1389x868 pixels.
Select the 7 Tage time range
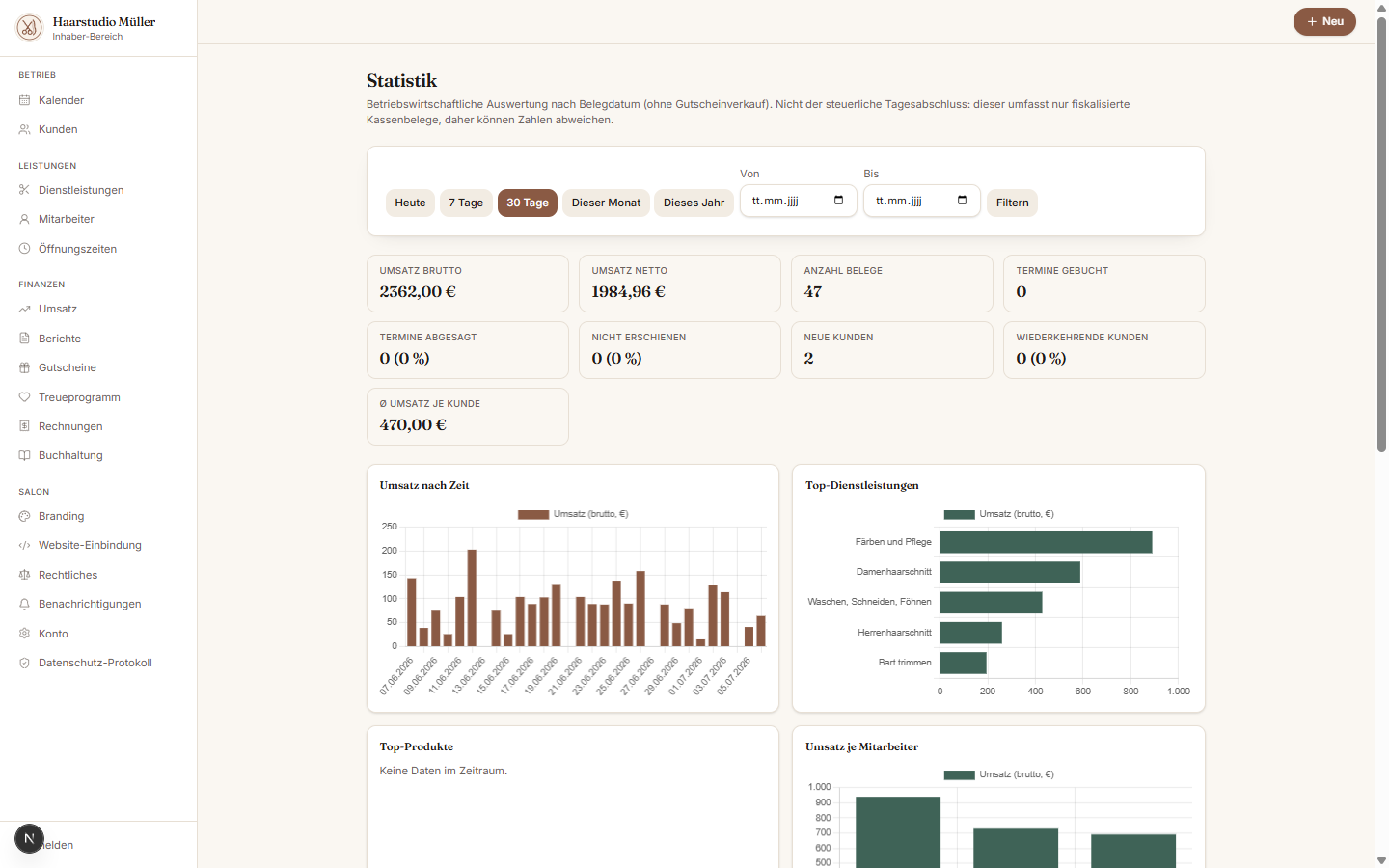466,203
